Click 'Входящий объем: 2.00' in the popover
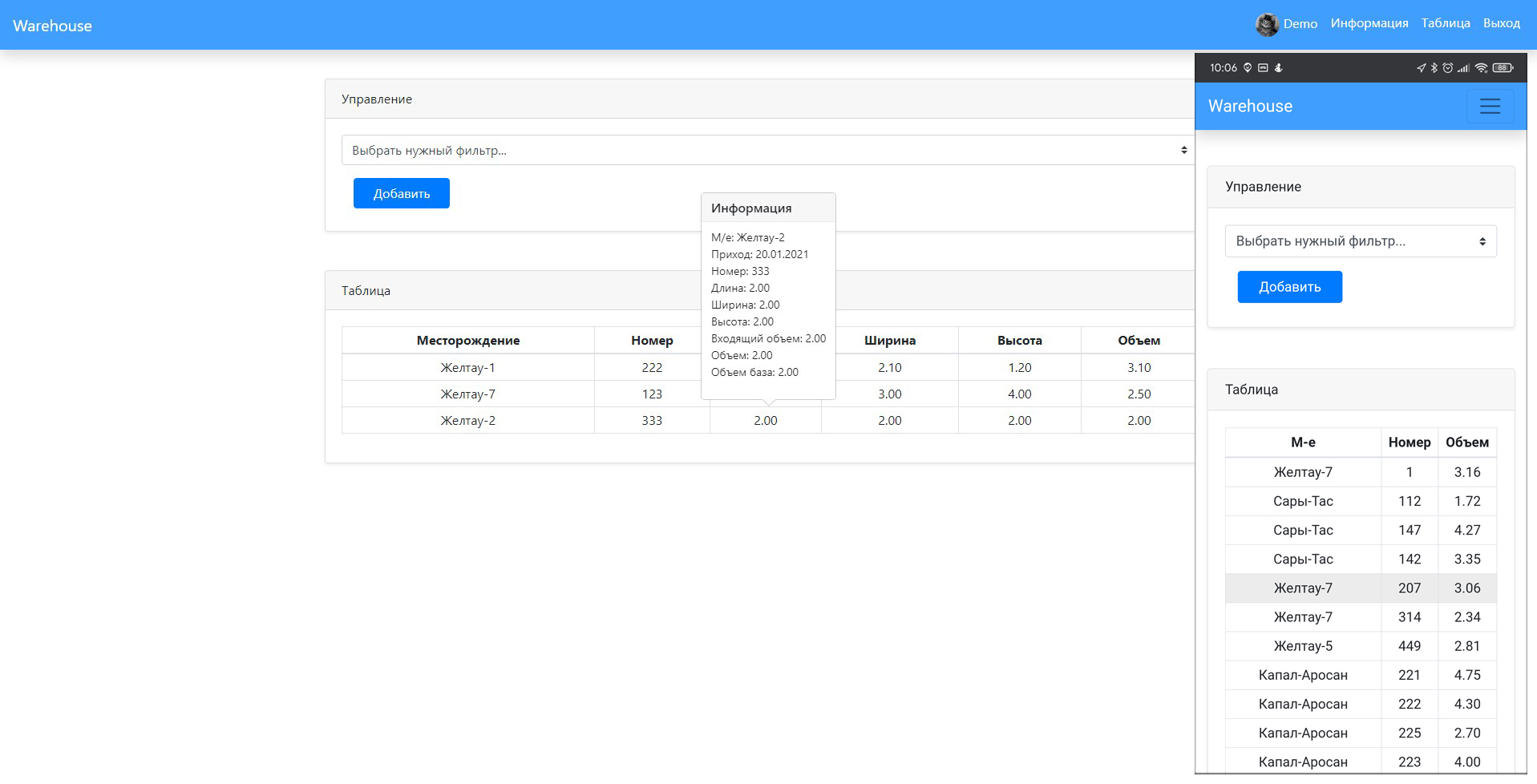 [768, 338]
